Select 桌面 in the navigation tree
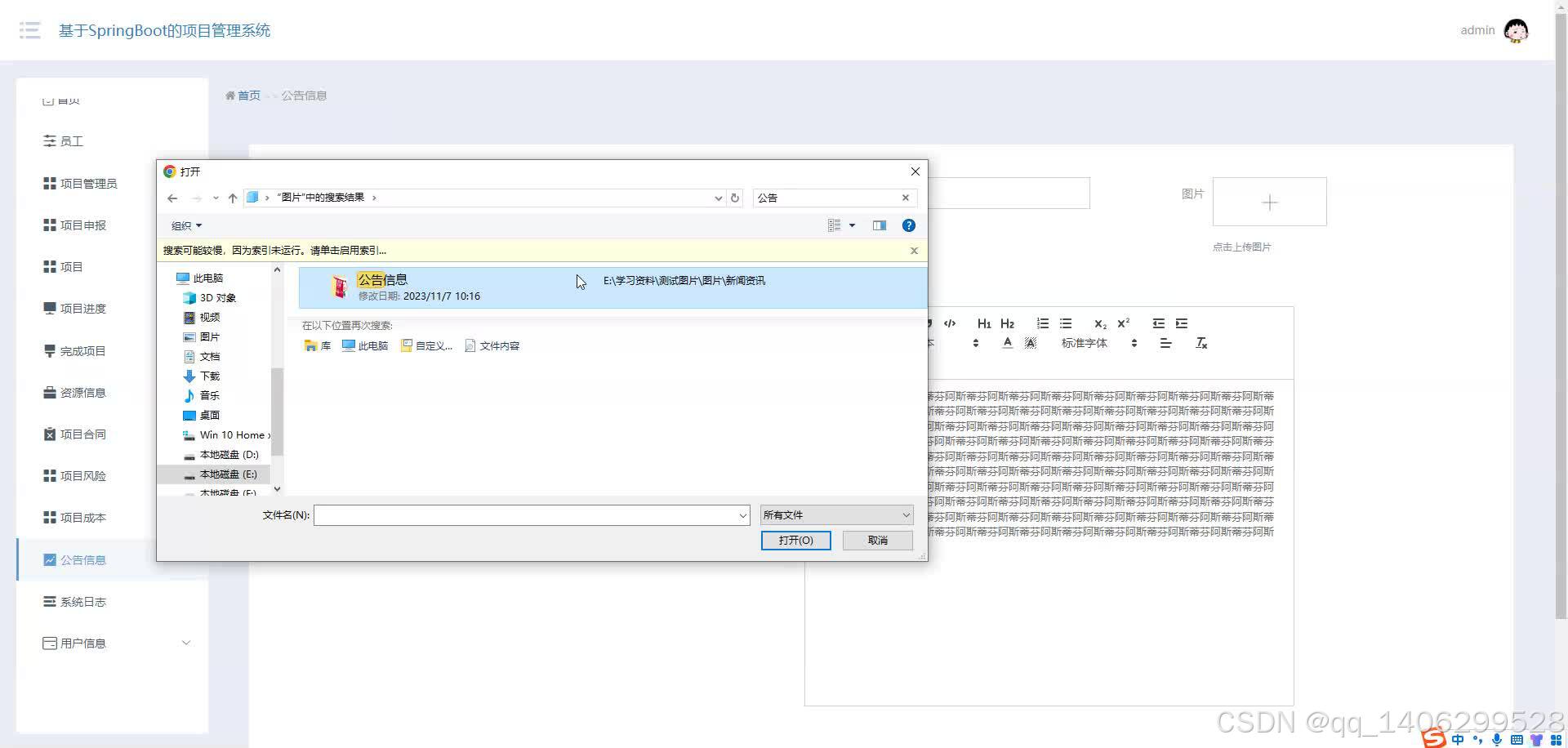 pos(202,416)
